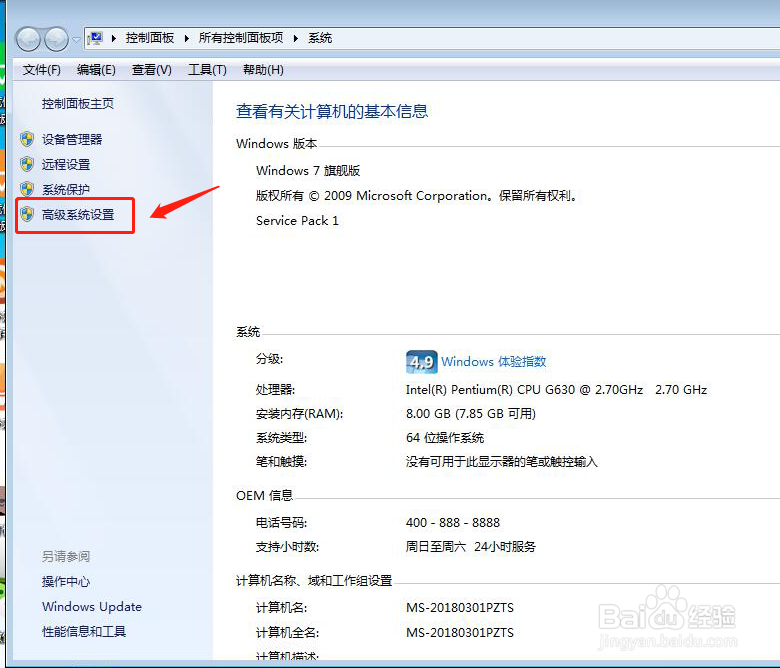
Task: Expand the arrow after 所有控制面板项 breadcrumb
Action: [x=295, y=38]
